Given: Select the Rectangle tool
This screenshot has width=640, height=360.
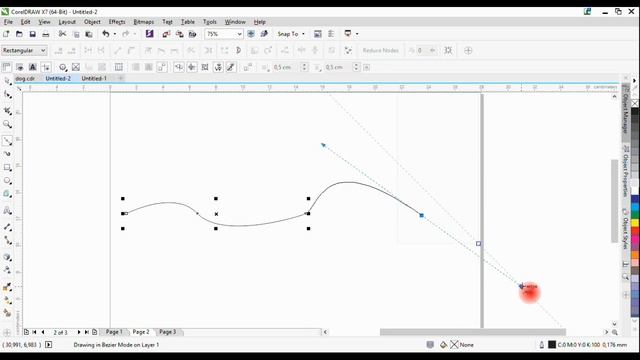Looking at the screenshot, I should 7,167.
